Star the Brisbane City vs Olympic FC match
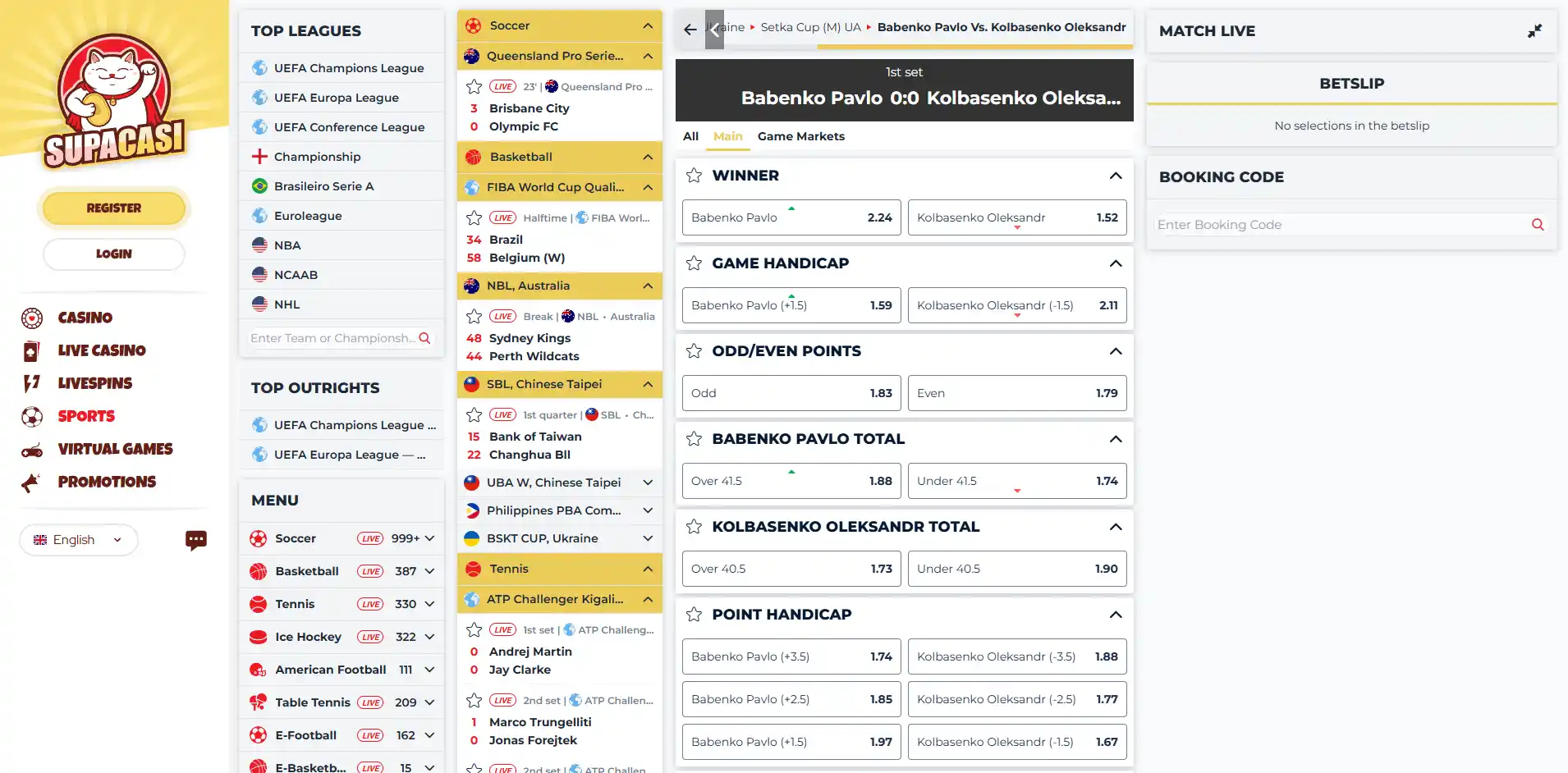 pos(474,87)
